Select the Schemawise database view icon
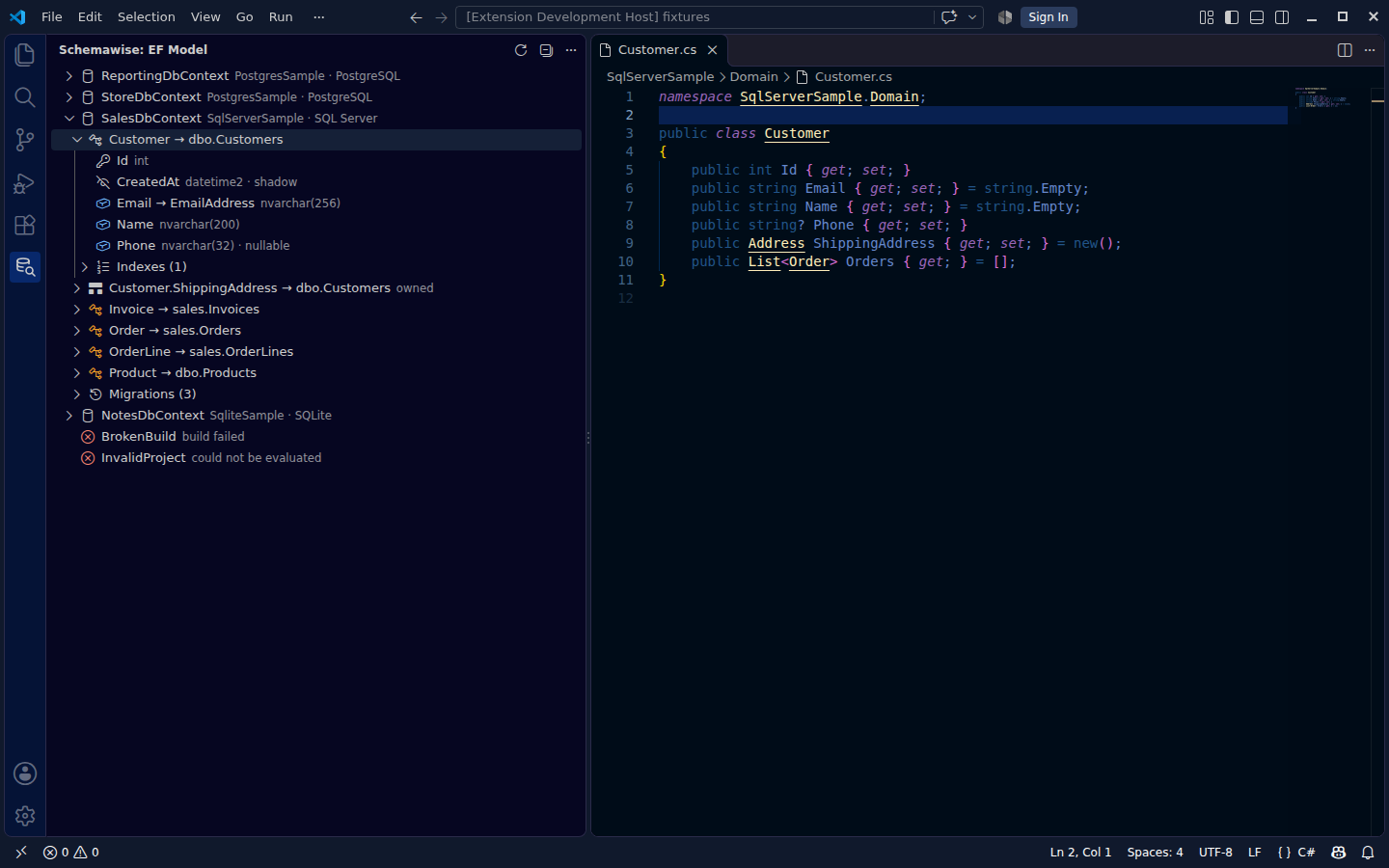The image size is (1389, 868). 25,267
